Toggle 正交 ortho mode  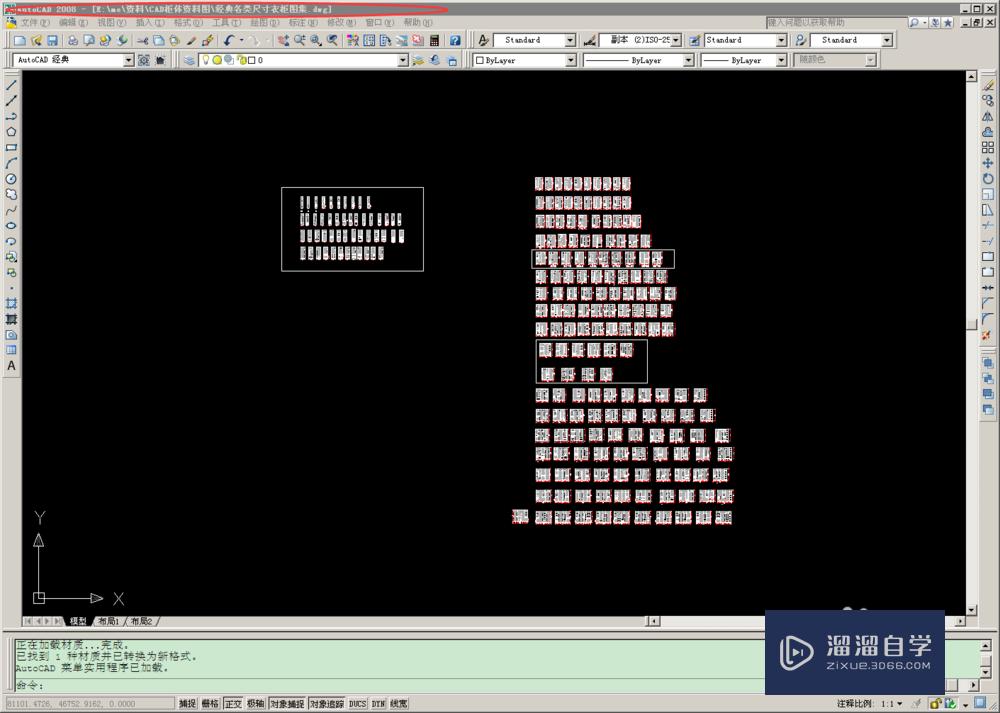coord(233,703)
